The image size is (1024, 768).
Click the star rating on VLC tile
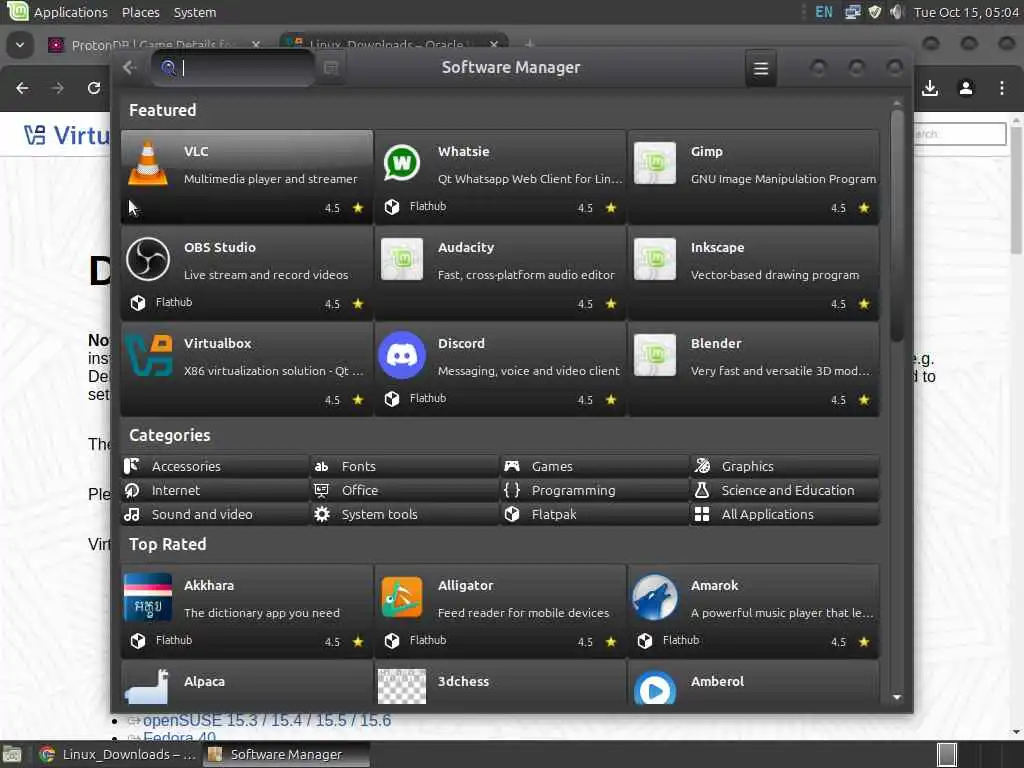[x=358, y=208]
